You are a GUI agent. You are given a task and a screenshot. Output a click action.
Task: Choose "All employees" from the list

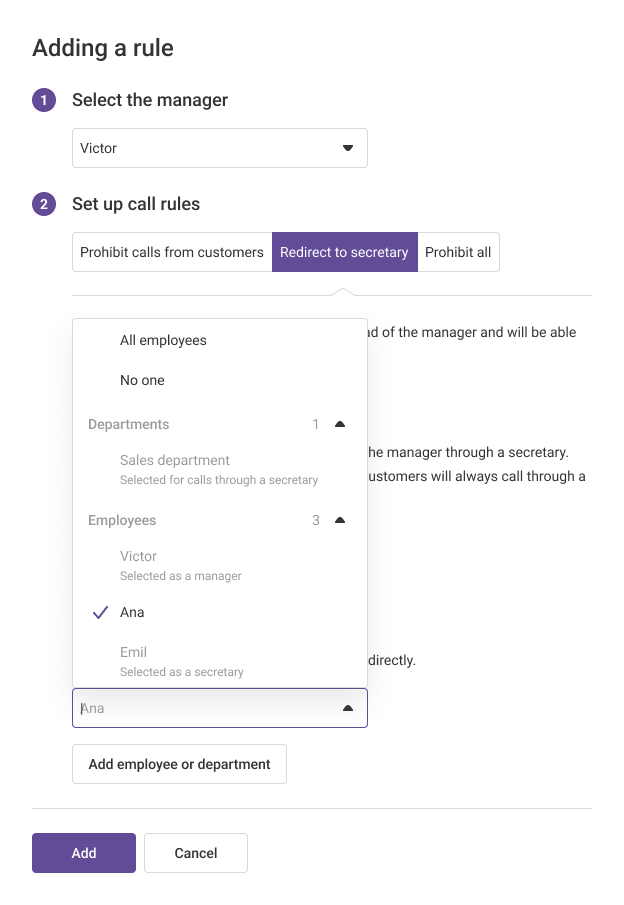163,340
